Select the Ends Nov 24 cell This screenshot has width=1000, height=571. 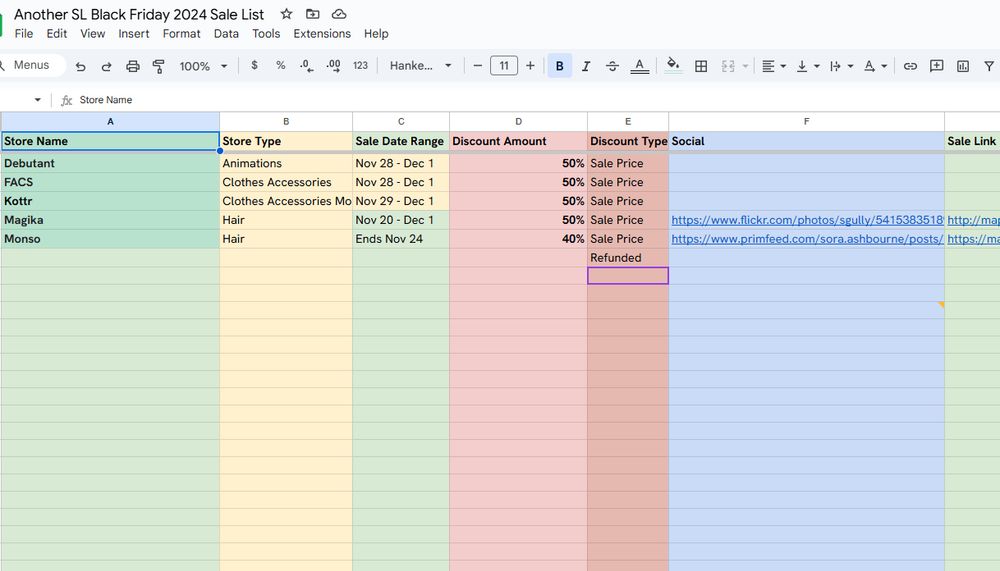point(401,239)
